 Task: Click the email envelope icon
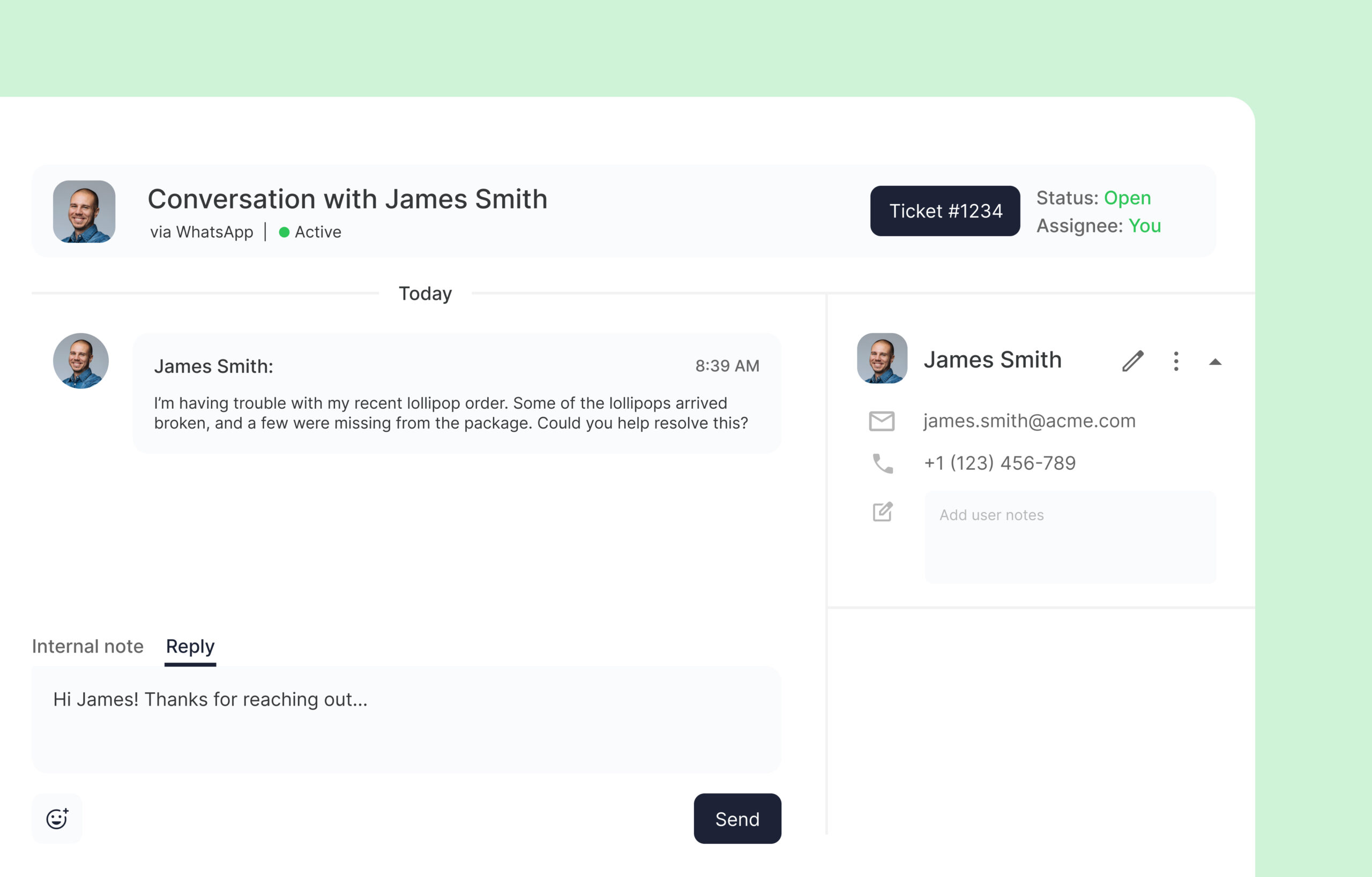882,422
